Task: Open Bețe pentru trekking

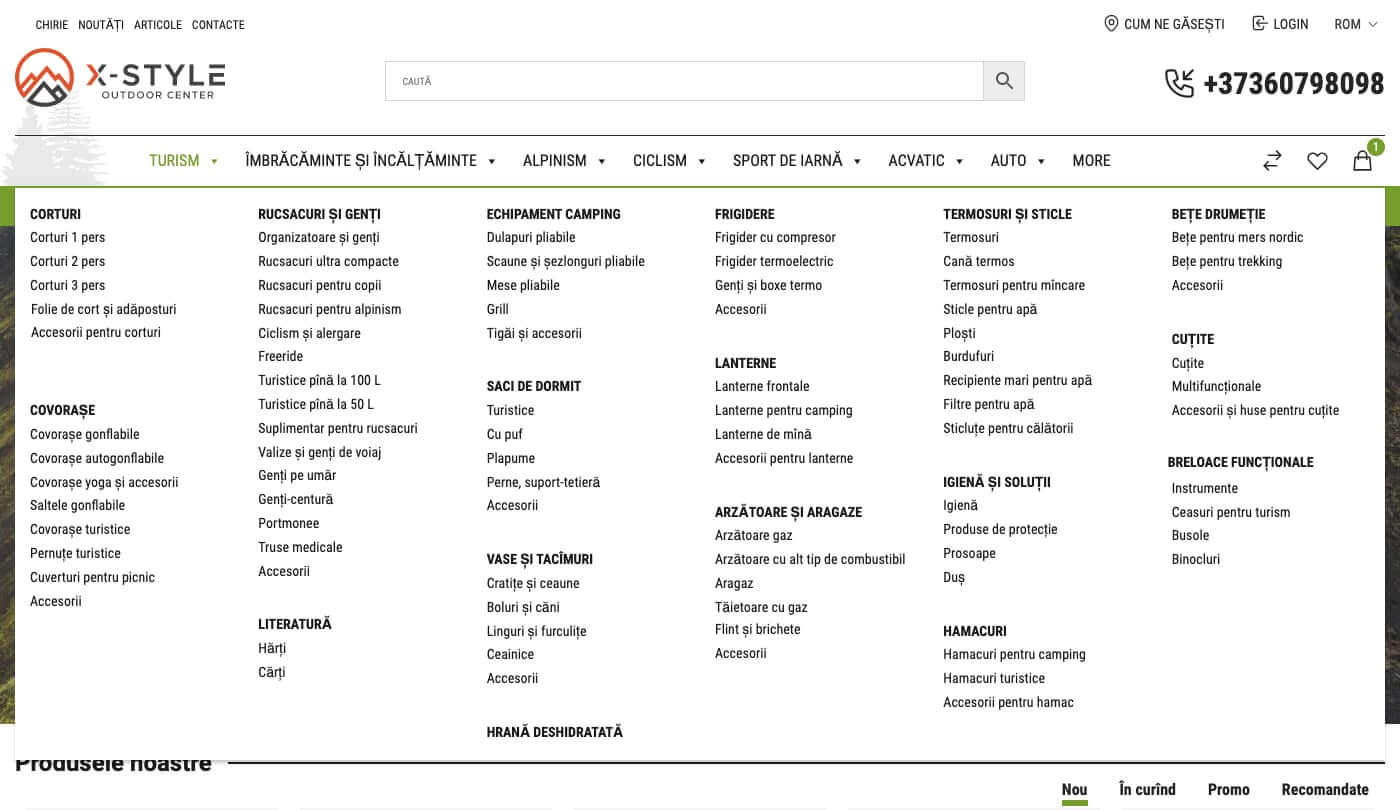Action: (x=1227, y=261)
